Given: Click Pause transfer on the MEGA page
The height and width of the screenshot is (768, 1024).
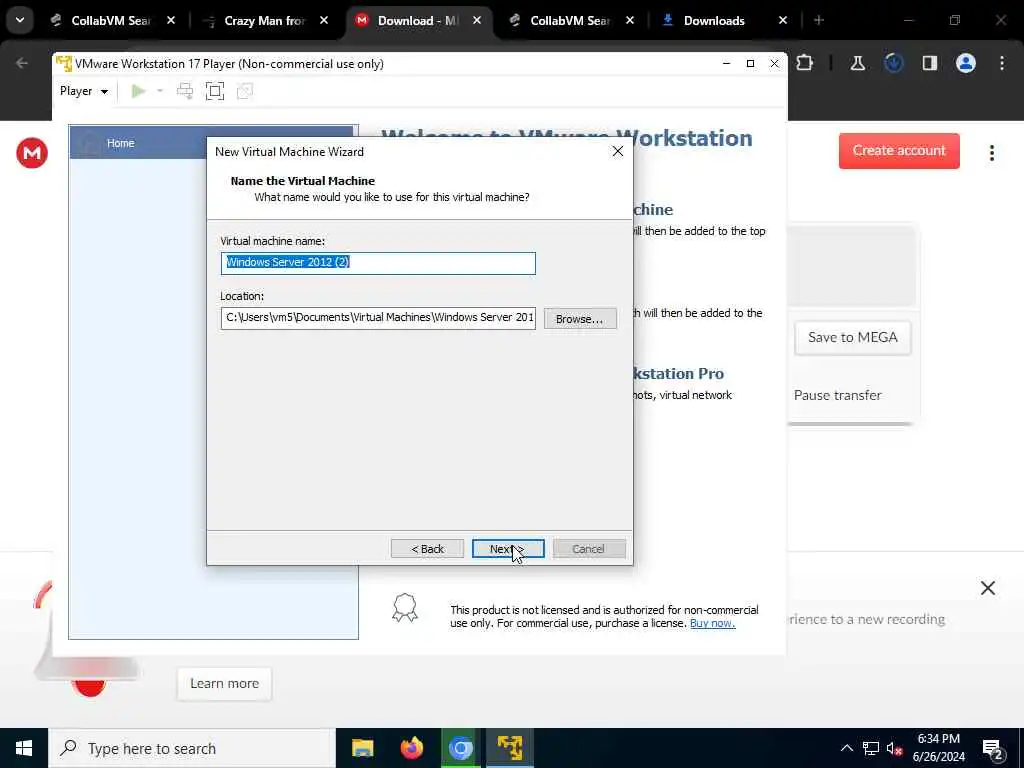Looking at the screenshot, I should [x=837, y=395].
